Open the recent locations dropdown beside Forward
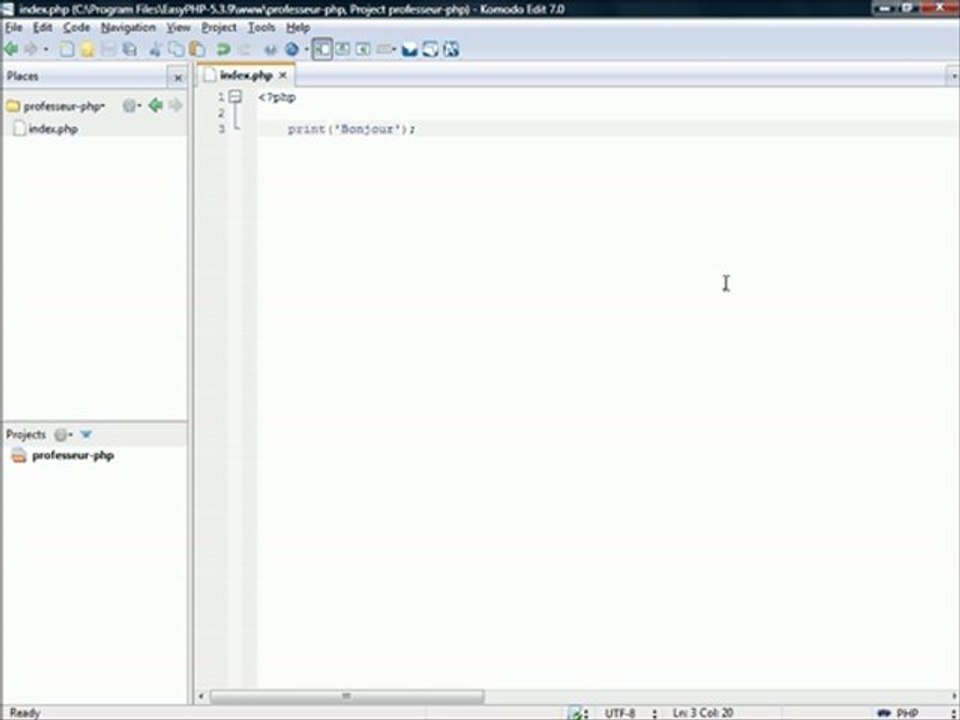 [x=46, y=50]
